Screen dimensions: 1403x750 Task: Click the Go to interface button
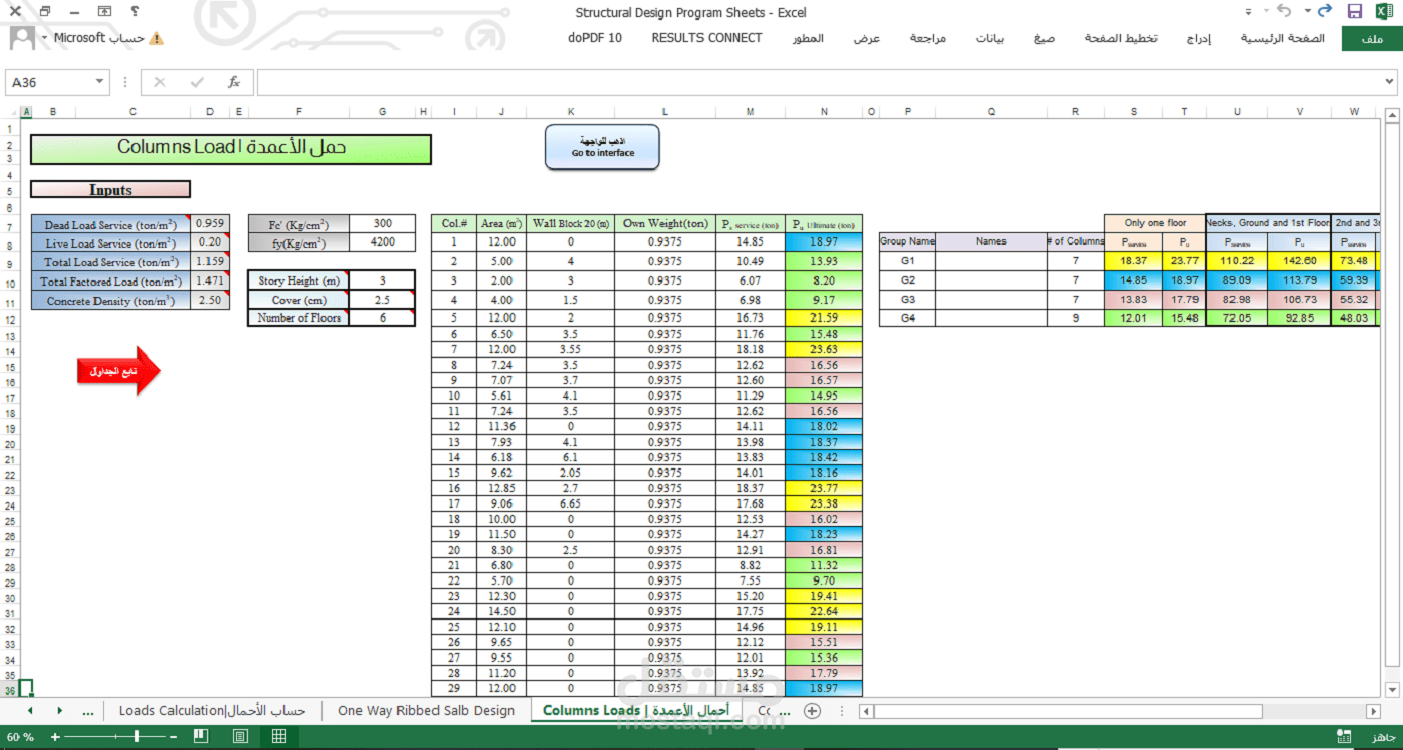[x=603, y=147]
